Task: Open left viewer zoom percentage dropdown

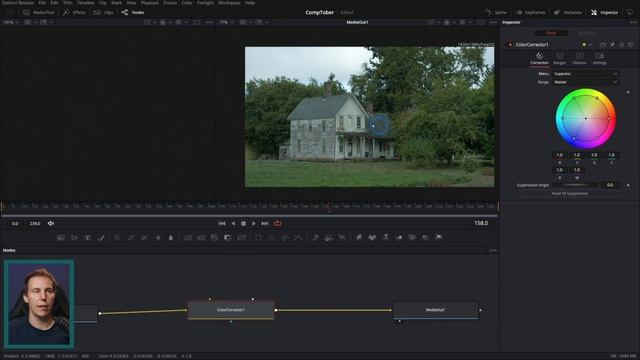Action: [x=11, y=22]
